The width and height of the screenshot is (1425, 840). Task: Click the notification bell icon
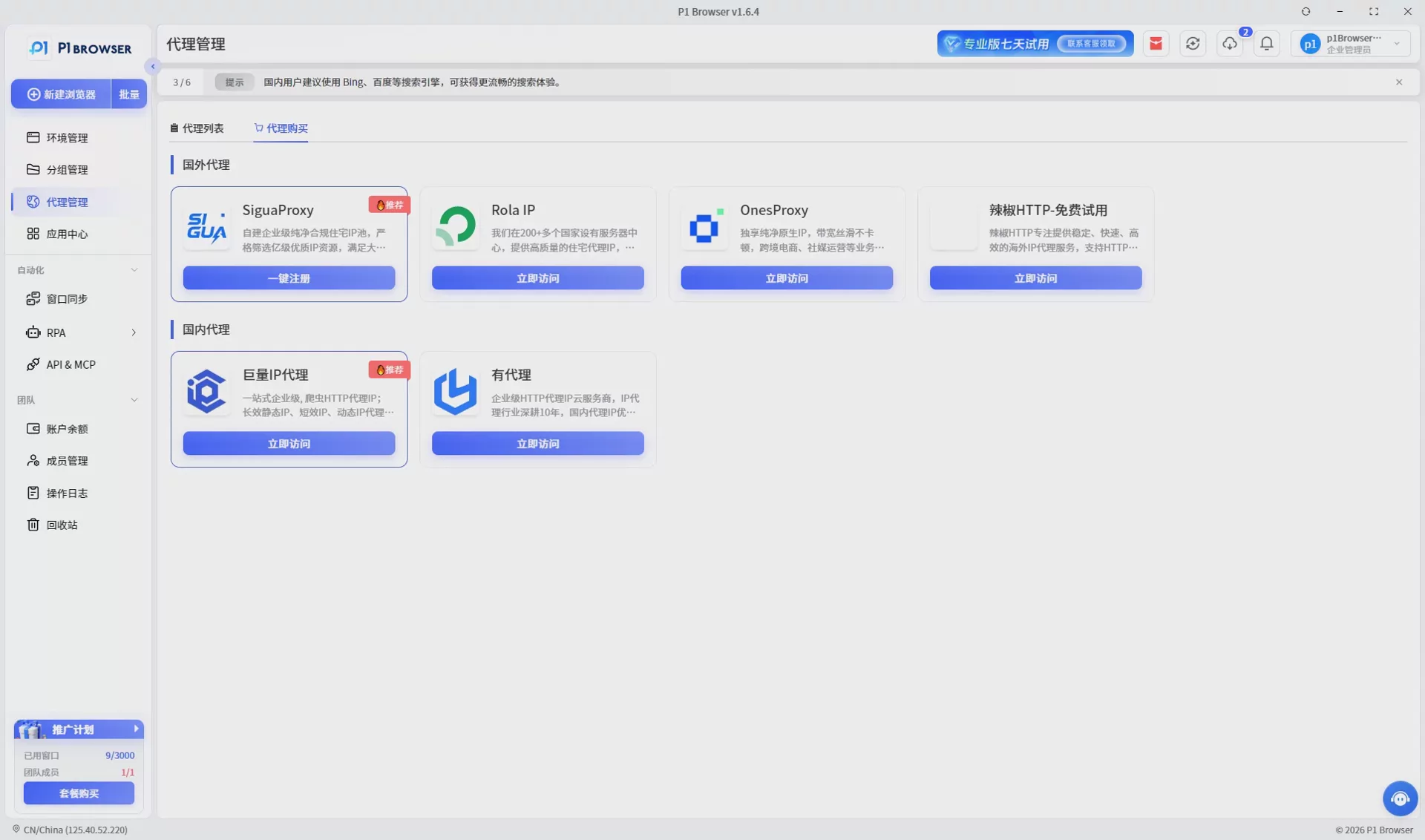[x=1267, y=44]
